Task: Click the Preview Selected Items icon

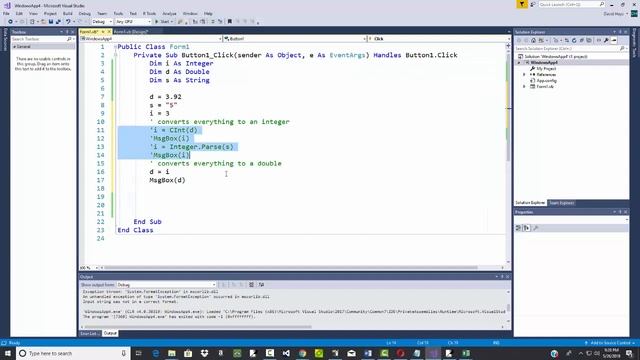Action: [x=614, y=40]
